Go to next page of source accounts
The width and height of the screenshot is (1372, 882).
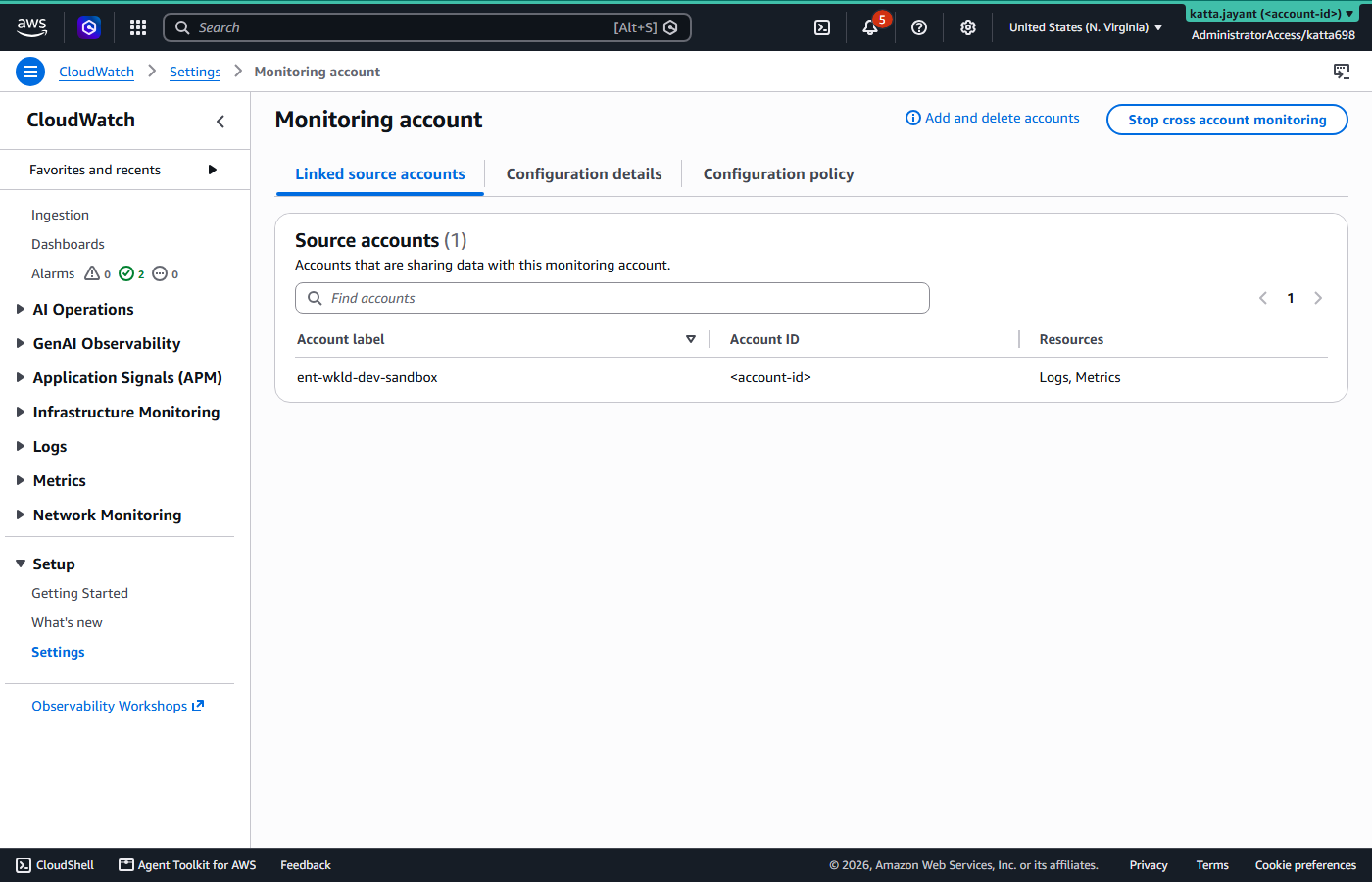click(1318, 298)
